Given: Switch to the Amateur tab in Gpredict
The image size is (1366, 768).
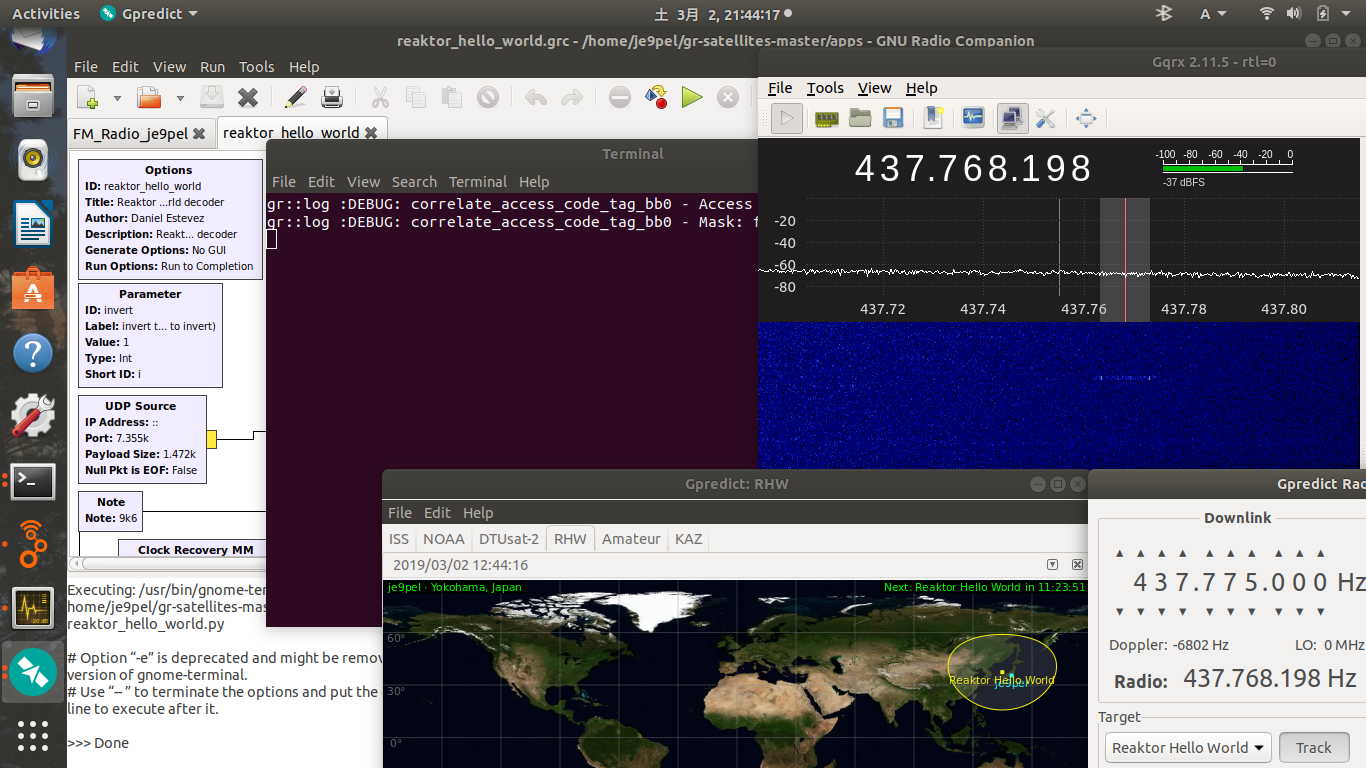Looking at the screenshot, I should click(631, 539).
